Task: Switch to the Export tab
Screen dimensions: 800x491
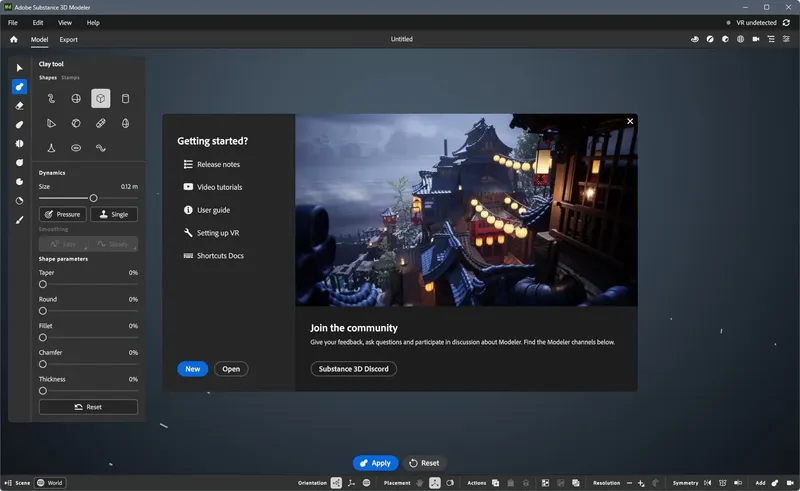Action: pos(68,39)
